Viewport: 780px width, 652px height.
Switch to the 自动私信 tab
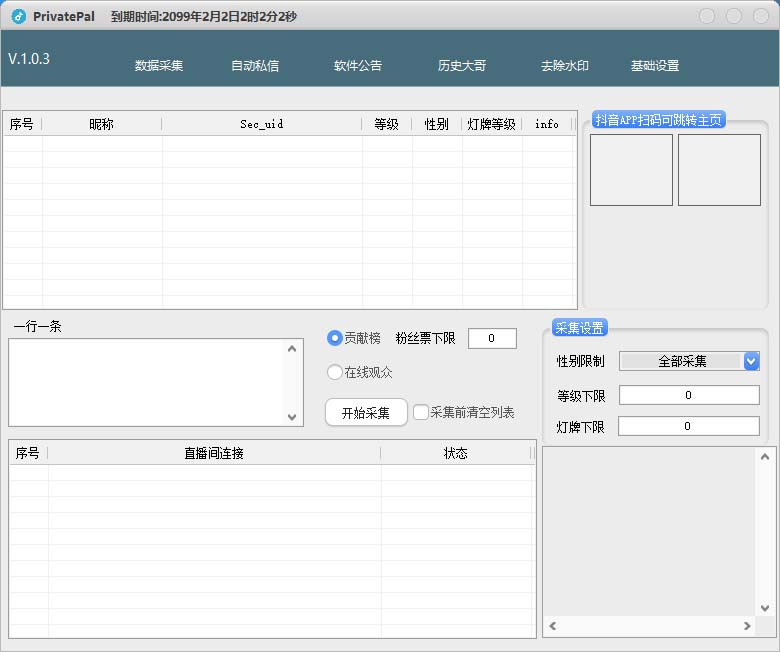(255, 66)
